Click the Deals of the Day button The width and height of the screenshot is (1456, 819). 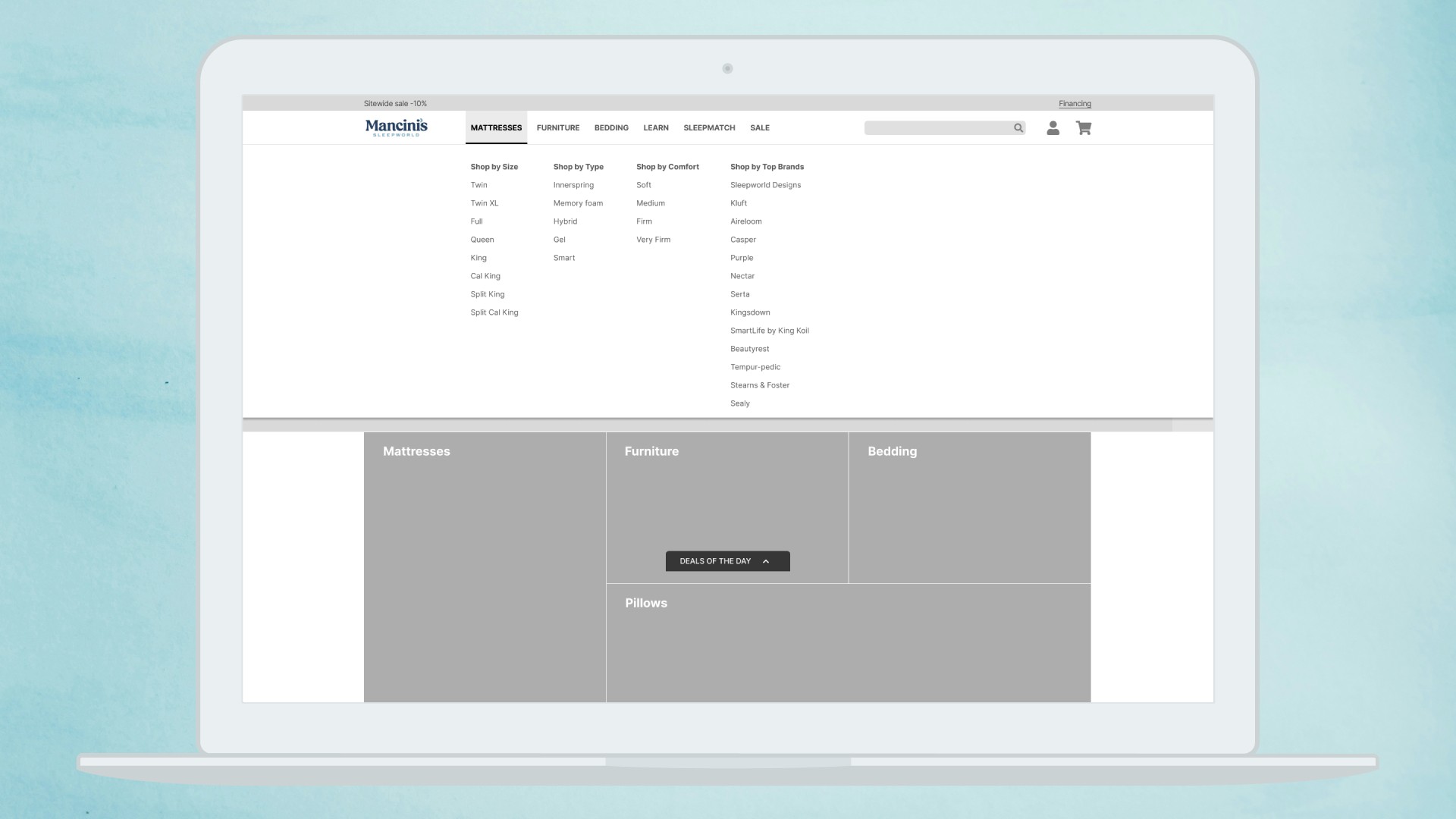tap(715, 561)
